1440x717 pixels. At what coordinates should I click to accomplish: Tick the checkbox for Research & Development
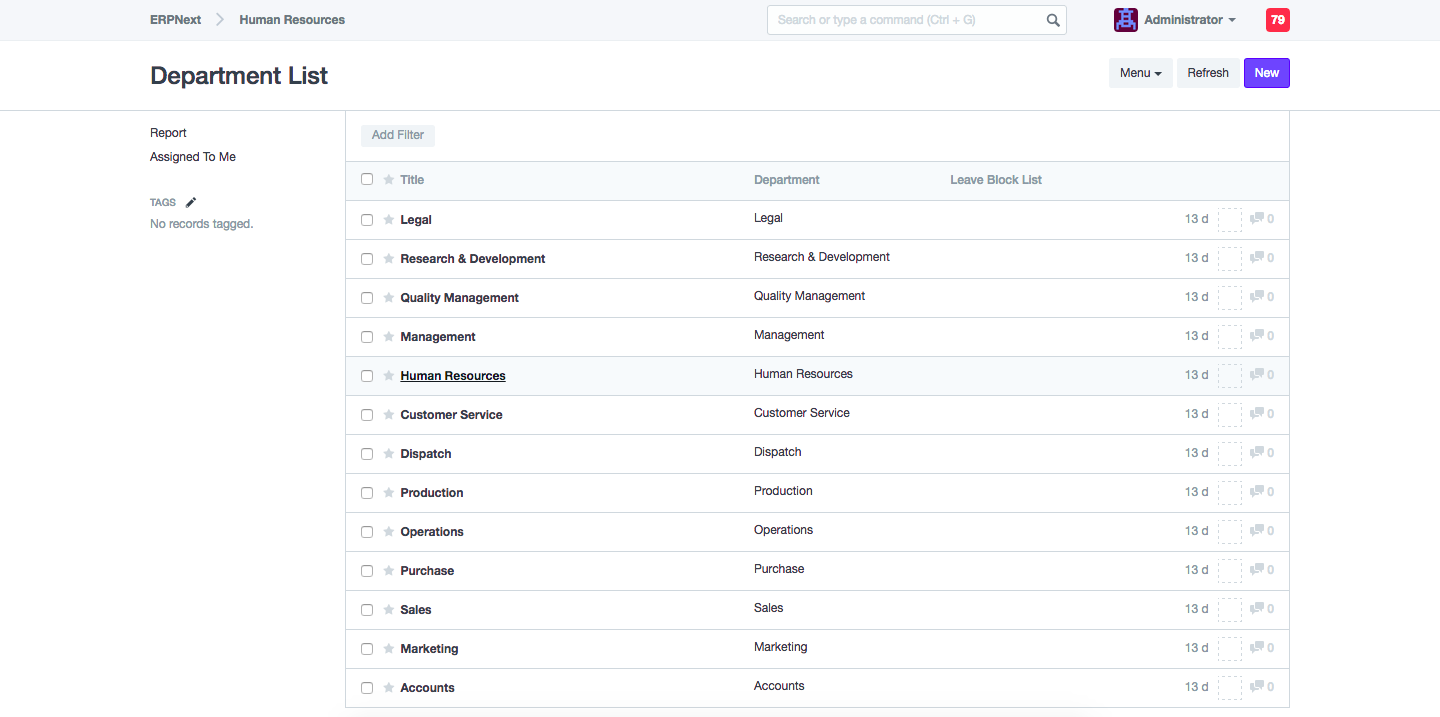[367, 259]
